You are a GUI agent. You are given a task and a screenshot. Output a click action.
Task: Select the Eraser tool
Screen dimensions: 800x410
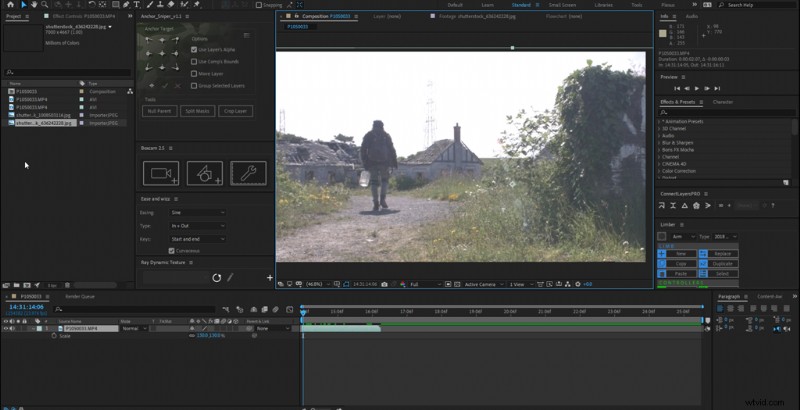(171, 5)
